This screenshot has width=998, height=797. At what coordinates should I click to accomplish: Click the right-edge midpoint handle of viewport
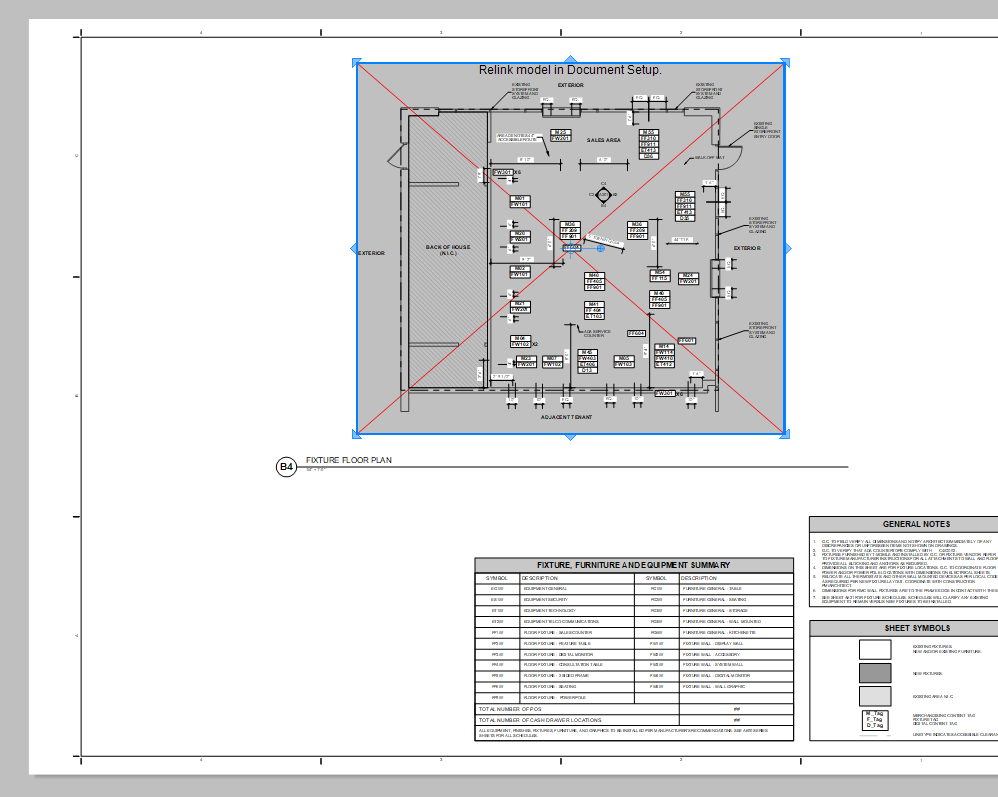click(x=788, y=248)
